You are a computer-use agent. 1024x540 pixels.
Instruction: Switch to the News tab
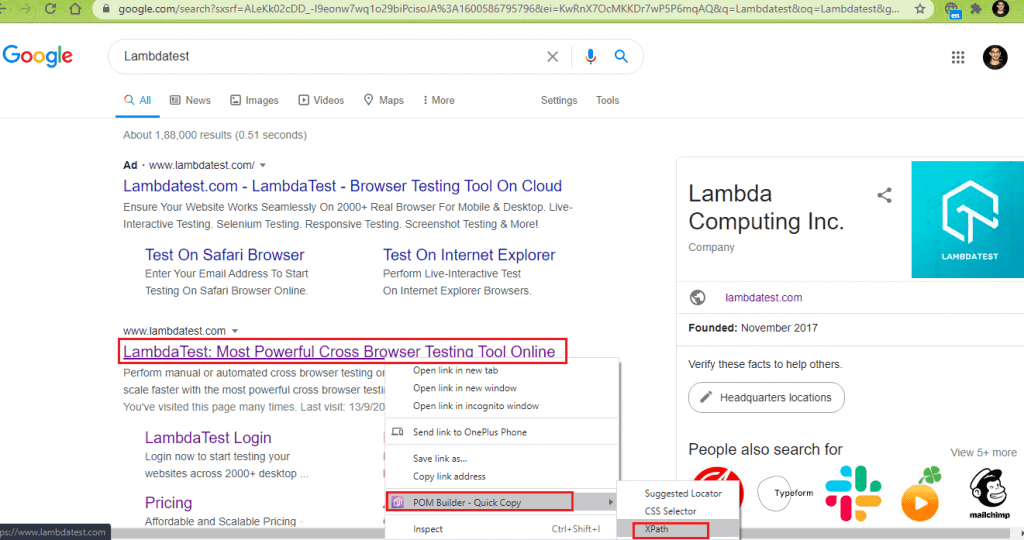coord(190,101)
